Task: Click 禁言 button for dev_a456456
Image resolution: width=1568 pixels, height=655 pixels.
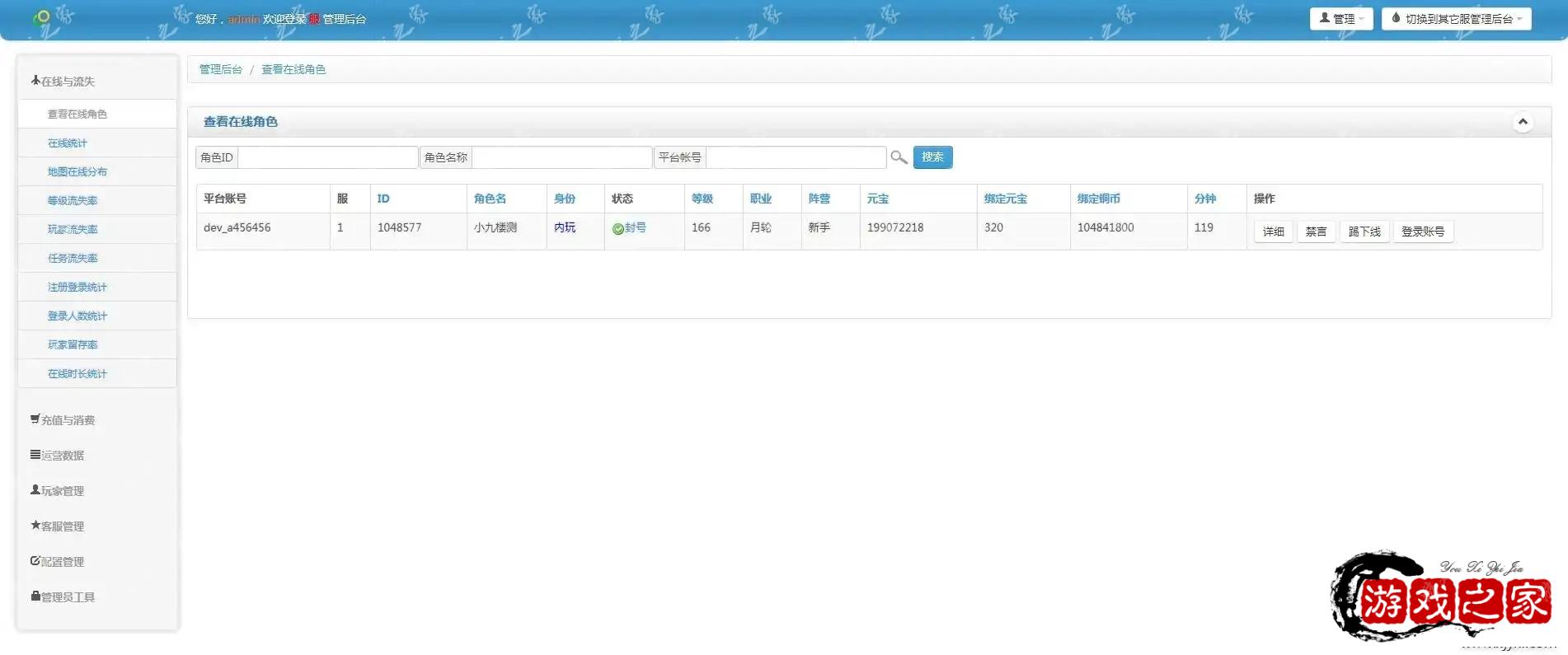Action: tap(1316, 232)
